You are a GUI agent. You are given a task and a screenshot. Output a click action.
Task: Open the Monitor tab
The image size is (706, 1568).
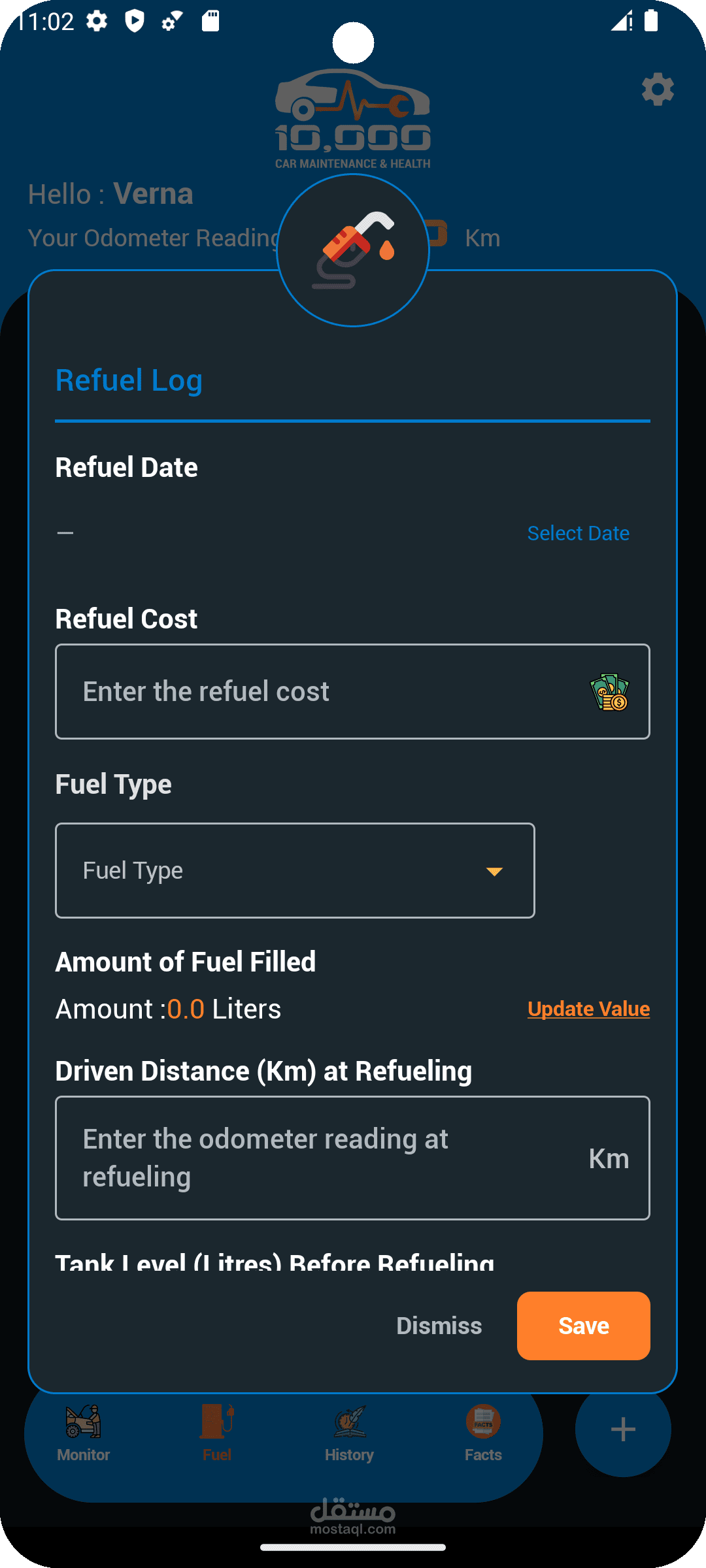tap(84, 1433)
